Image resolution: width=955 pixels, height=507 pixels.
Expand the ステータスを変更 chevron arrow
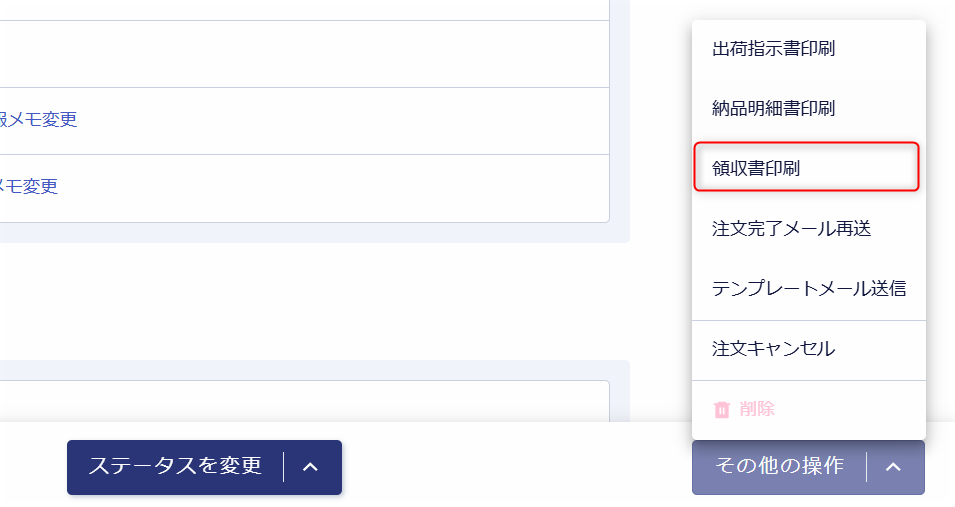(x=310, y=467)
